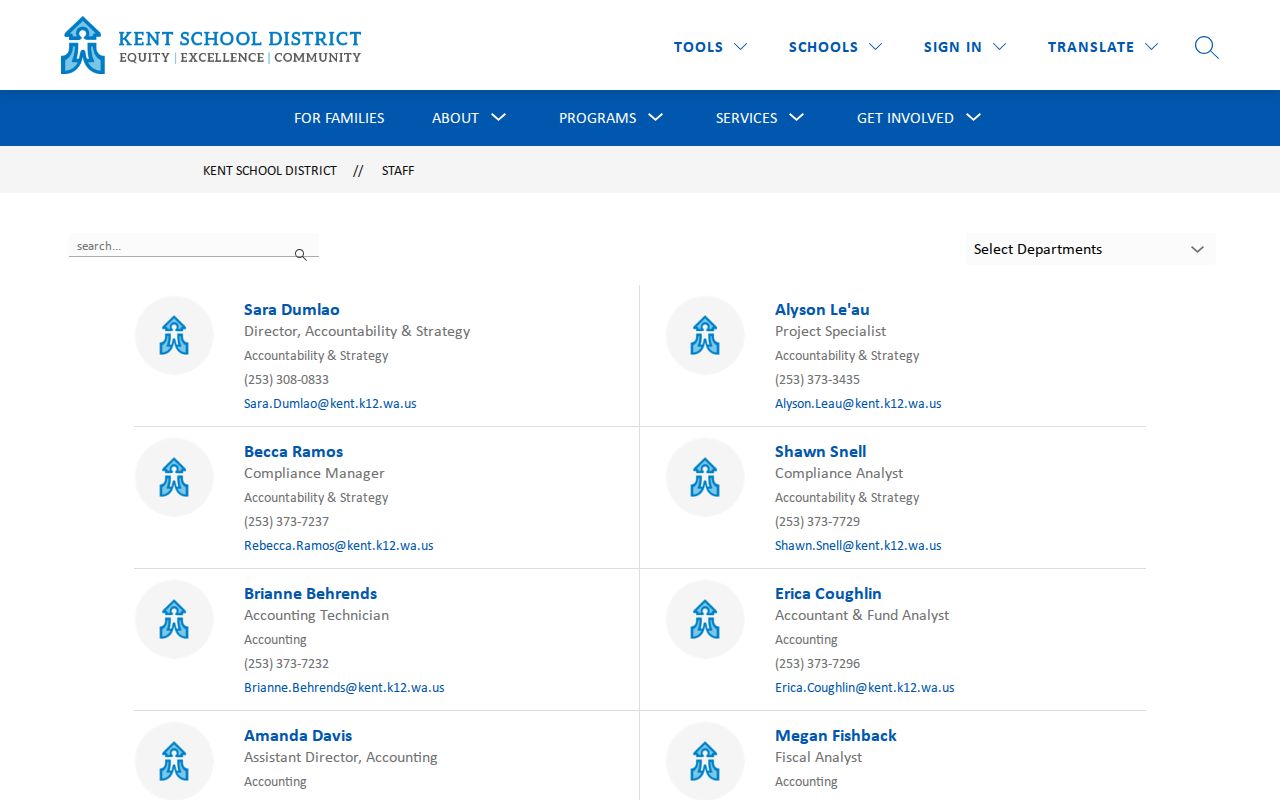Open the Services menu item

click(x=746, y=118)
